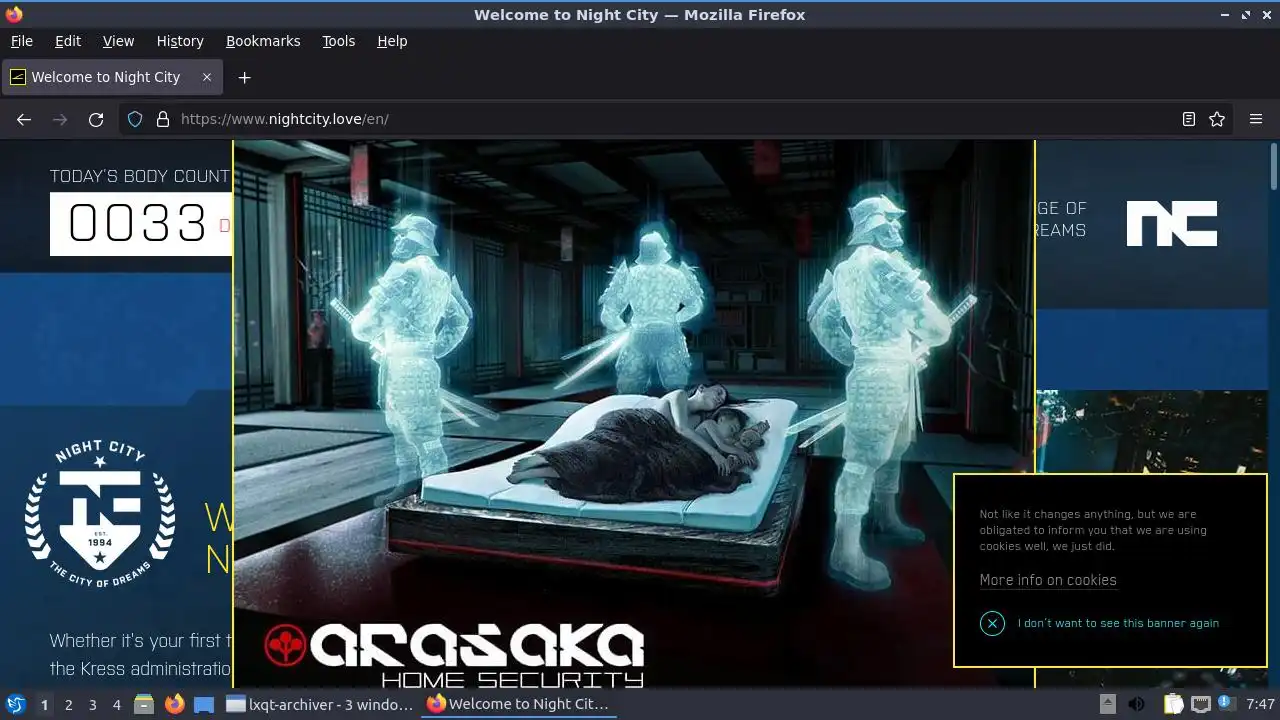Dismiss cookie banner with the X circle
1280x720 pixels.
tap(992, 623)
